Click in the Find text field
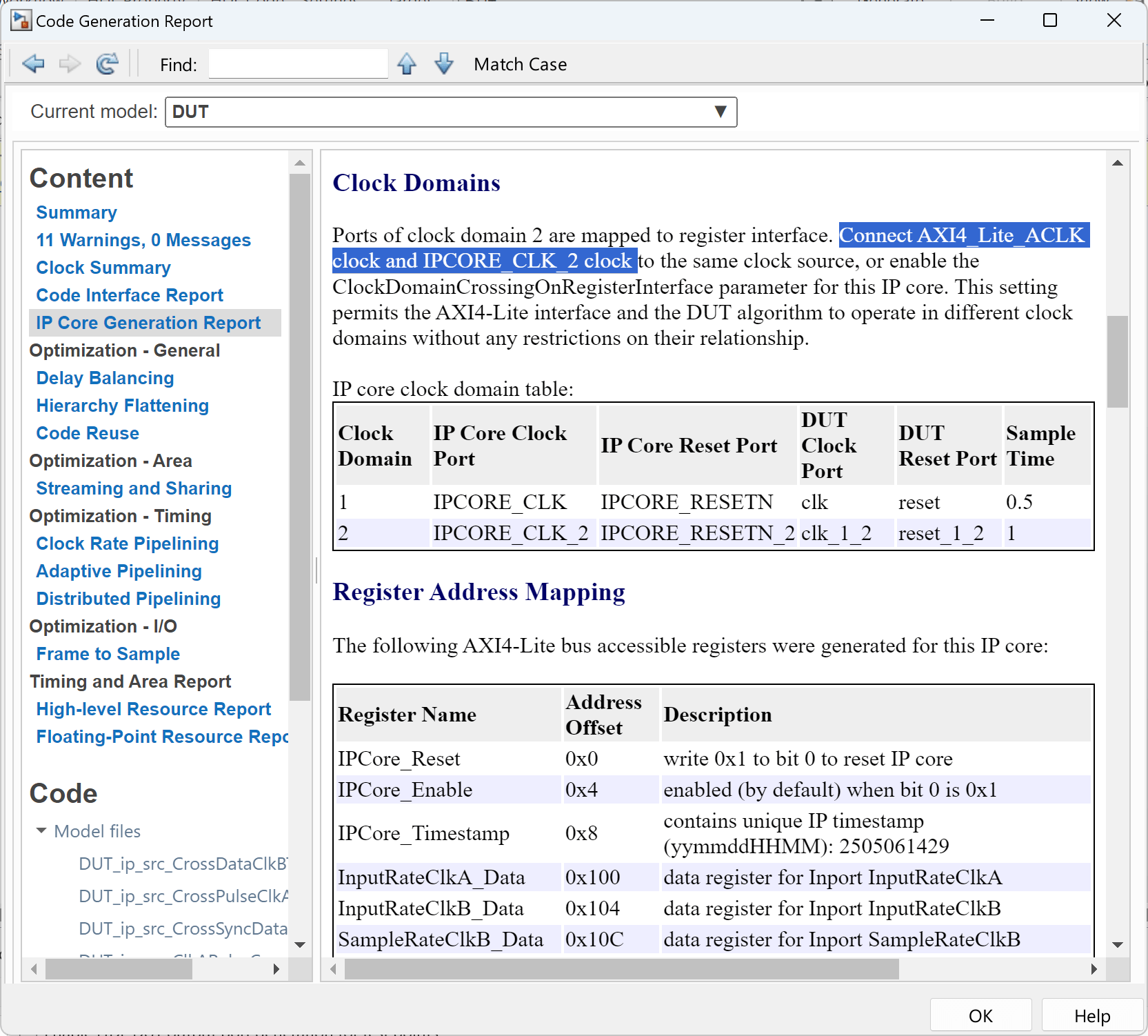 [298, 64]
